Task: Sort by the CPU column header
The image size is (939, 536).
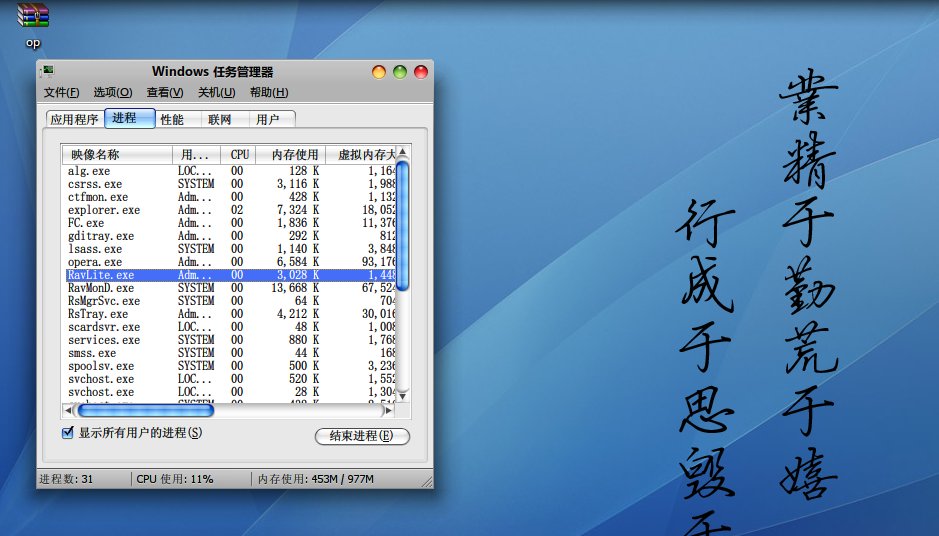Action: 238,155
